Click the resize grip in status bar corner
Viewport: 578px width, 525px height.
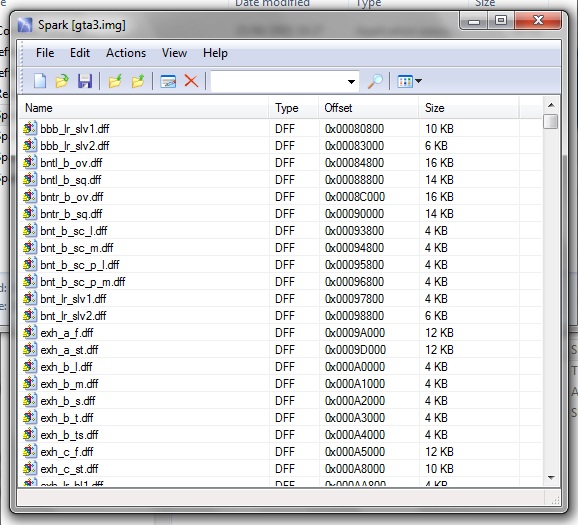coord(555,500)
